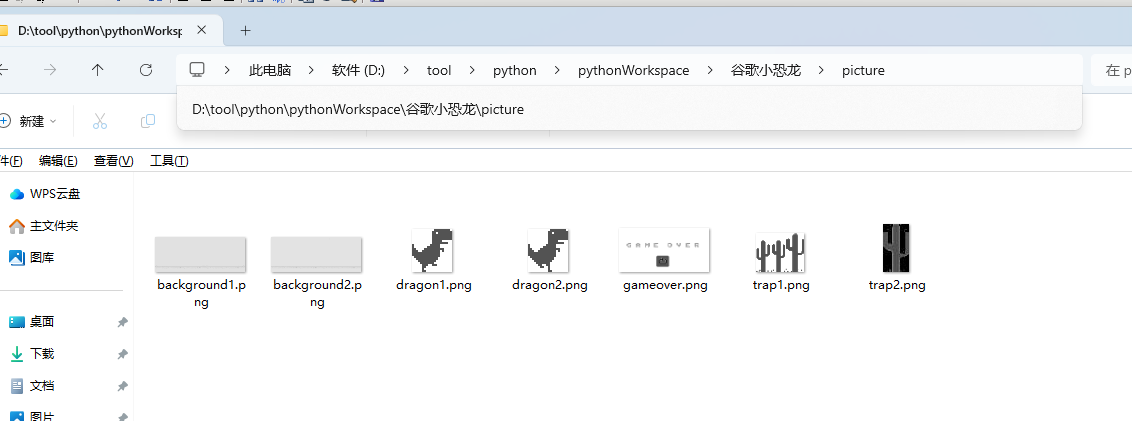The image size is (1132, 421).
Task: Open the 编辑(E) menu
Action: pos(58,161)
